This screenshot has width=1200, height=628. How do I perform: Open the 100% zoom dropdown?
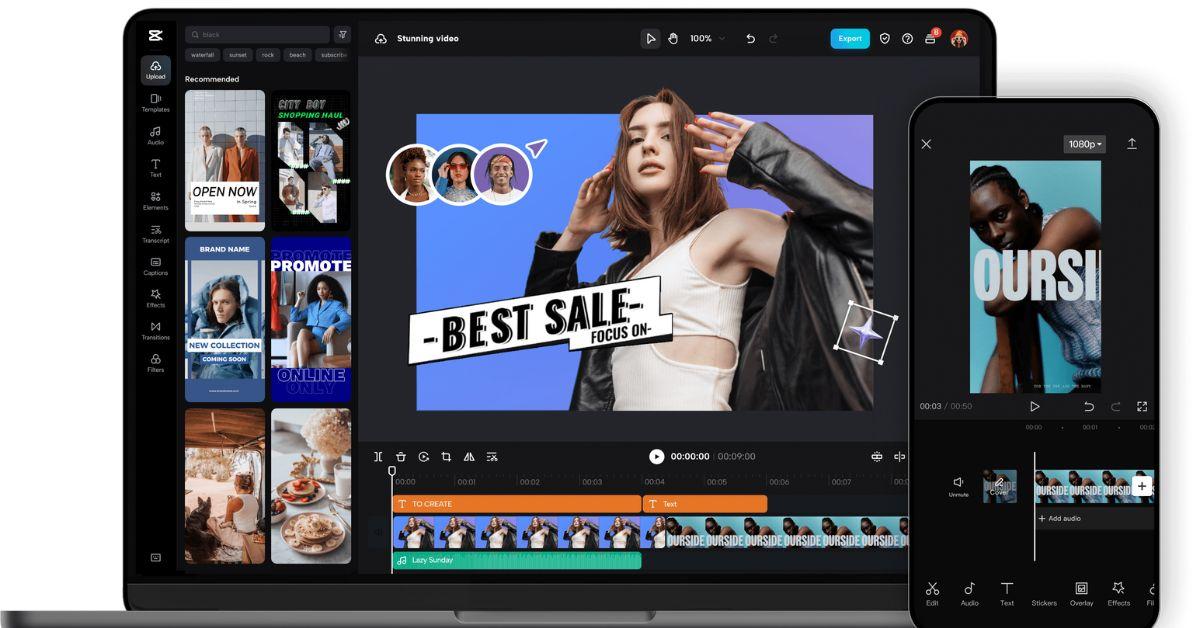(x=707, y=39)
